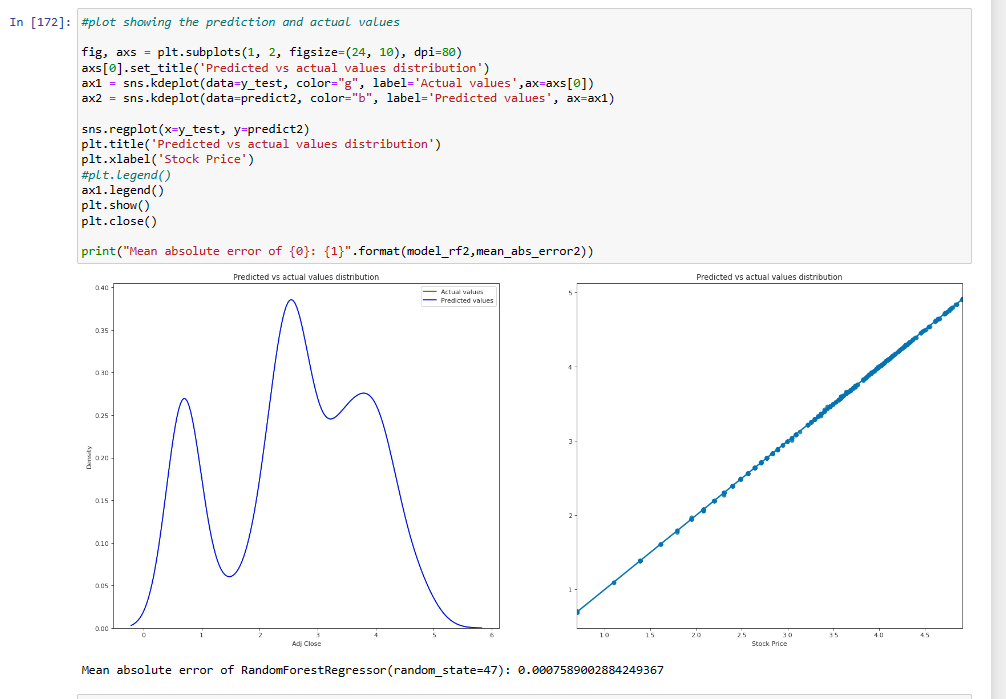The width and height of the screenshot is (1006, 699).
Task: Click the Density axis label on left plot
Action: tap(91, 455)
